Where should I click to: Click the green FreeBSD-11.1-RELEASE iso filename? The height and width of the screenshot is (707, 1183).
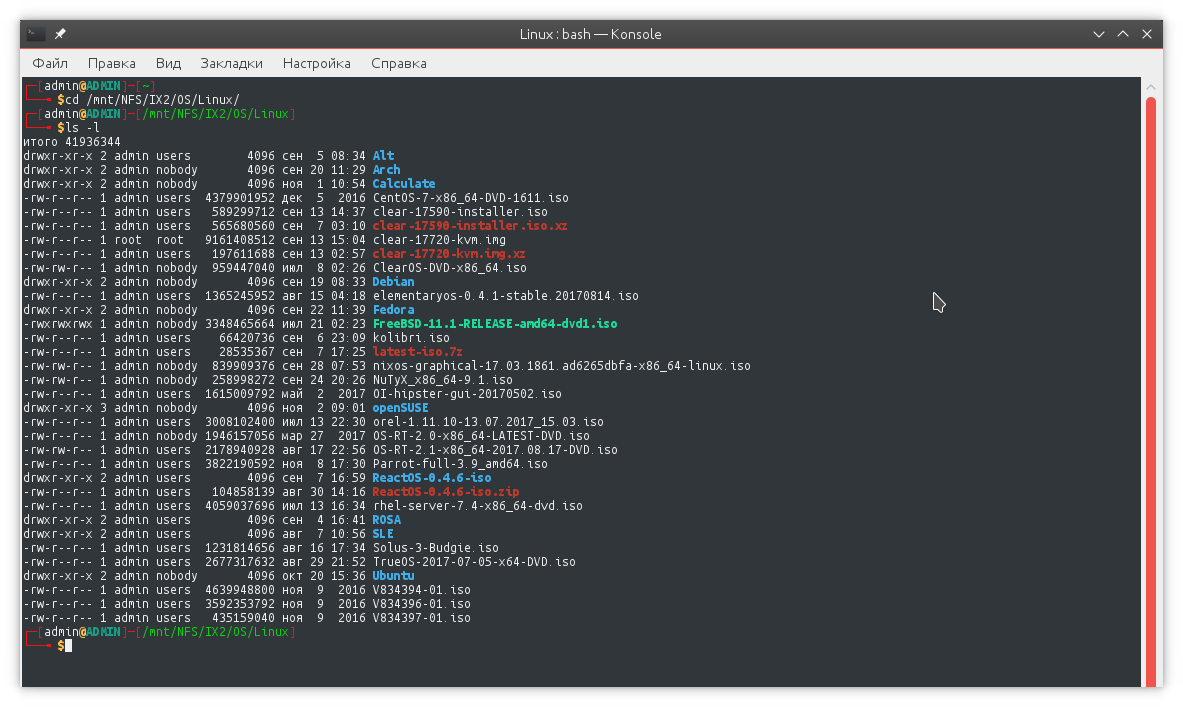(494, 324)
